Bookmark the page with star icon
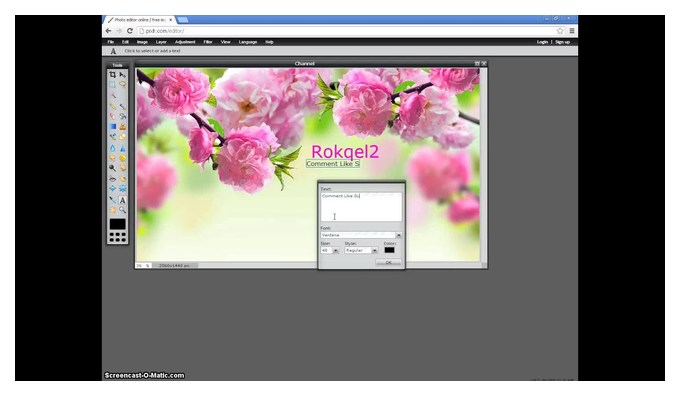680x396 pixels. click(x=560, y=31)
